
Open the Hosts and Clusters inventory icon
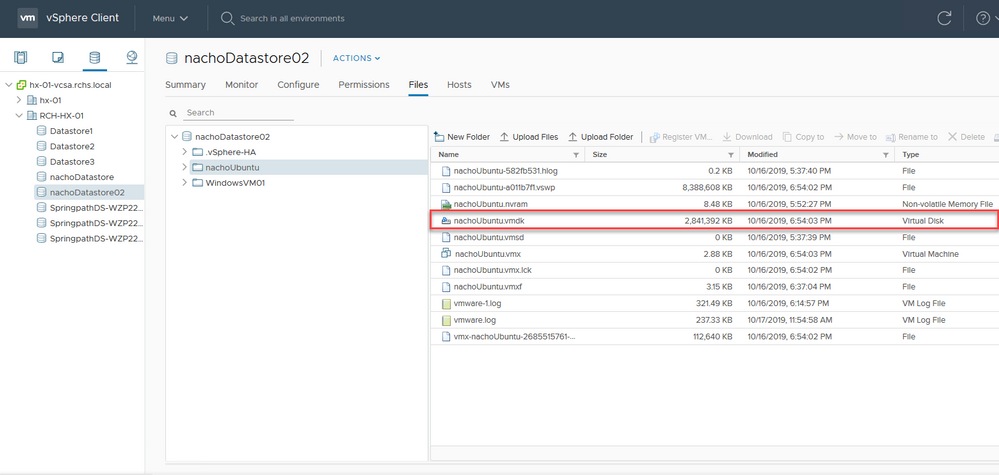tap(21, 57)
